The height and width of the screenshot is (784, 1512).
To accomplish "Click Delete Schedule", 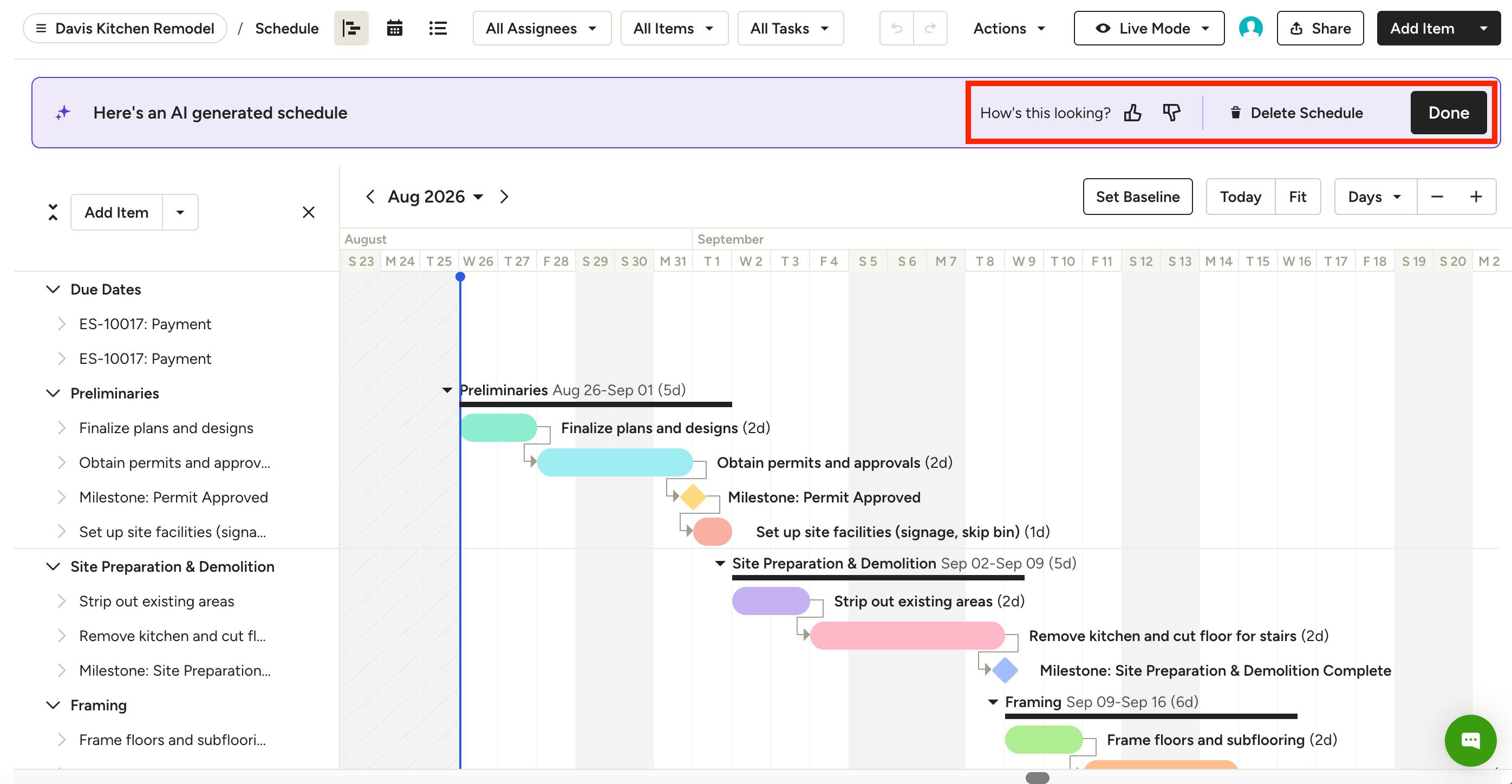I will (x=1296, y=113).
